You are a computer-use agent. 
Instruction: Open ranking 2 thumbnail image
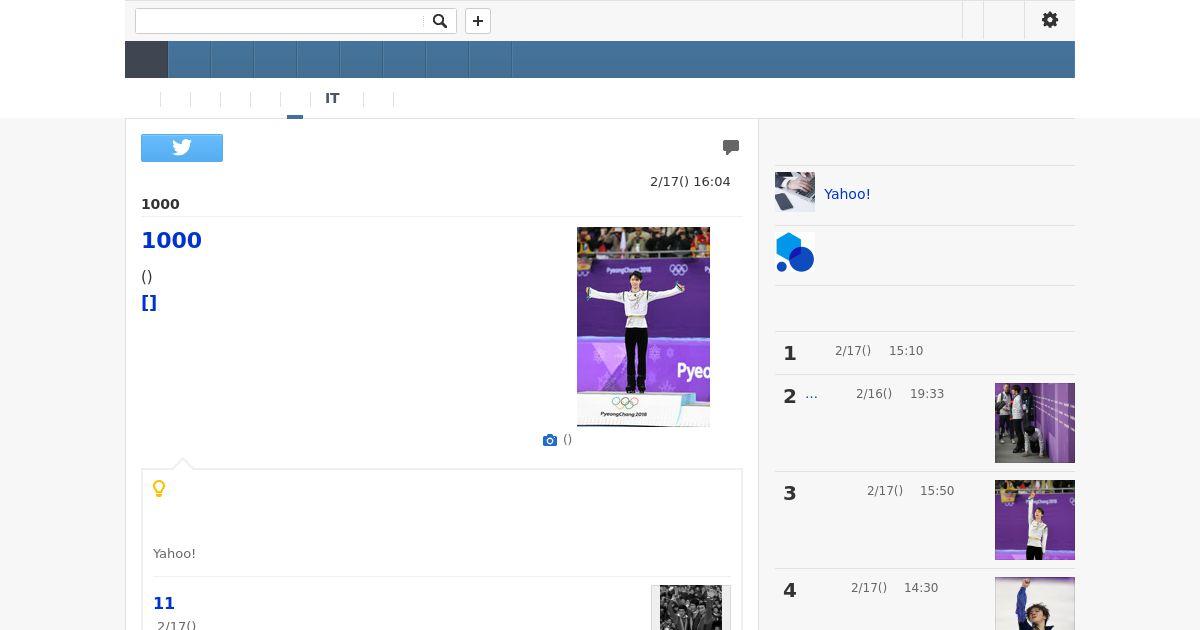pos(1035,423)
